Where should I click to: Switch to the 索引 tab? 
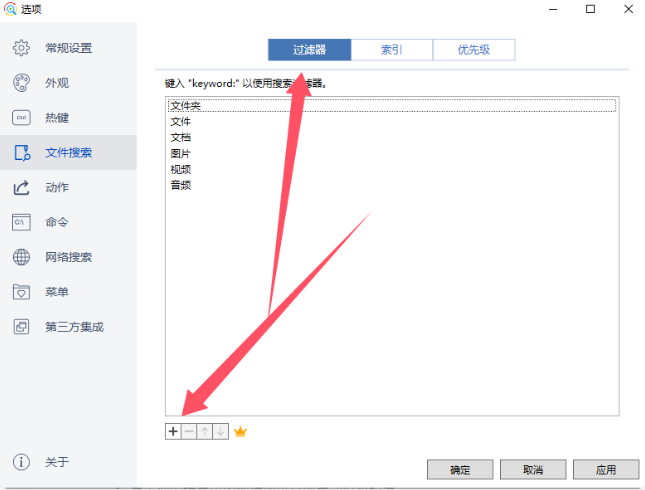tap(392, 50)
